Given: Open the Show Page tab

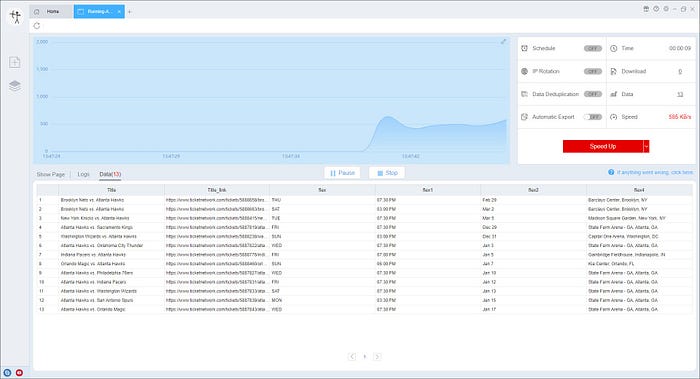Looking at the screenshot, I should point(50,175).
